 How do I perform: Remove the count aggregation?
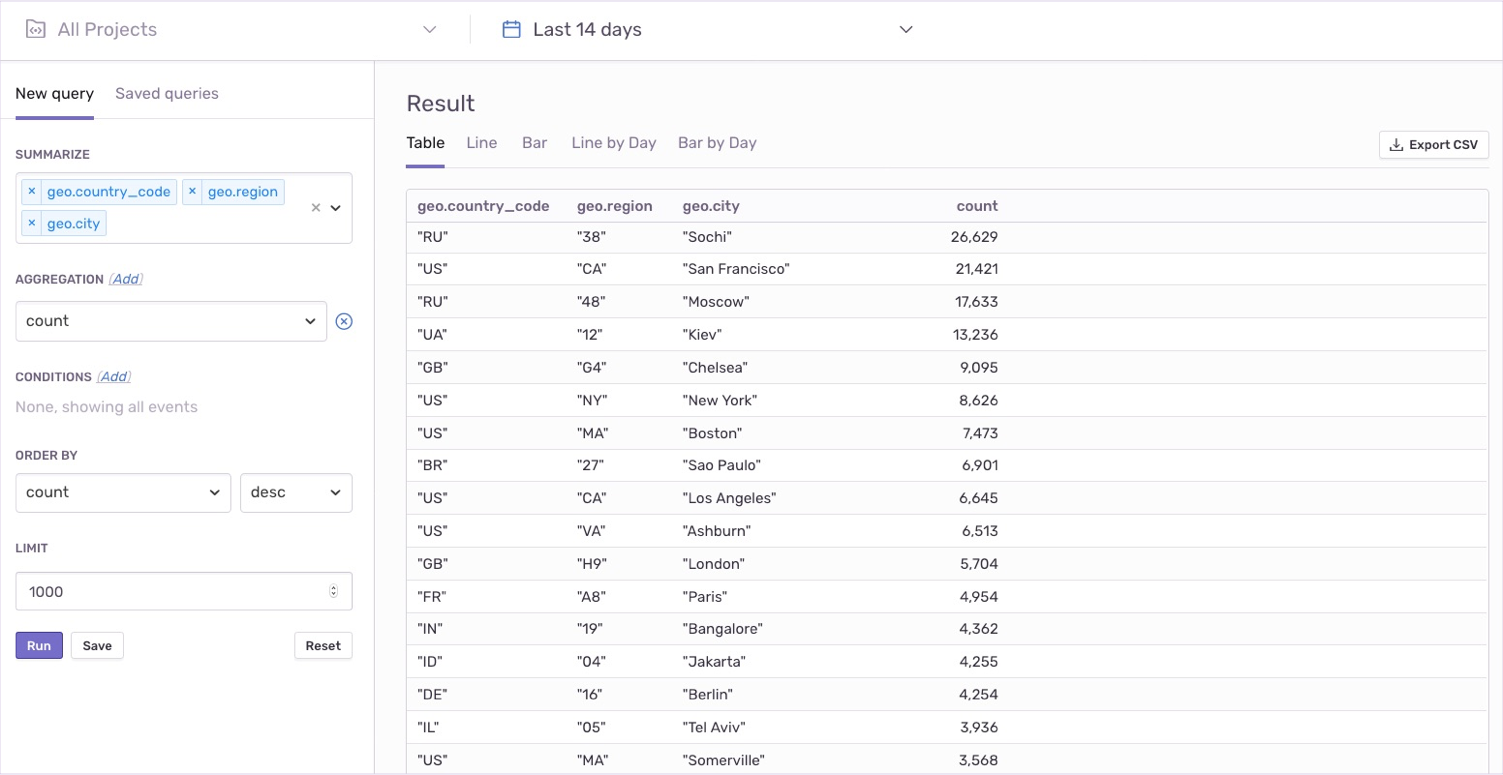point(344,321)
